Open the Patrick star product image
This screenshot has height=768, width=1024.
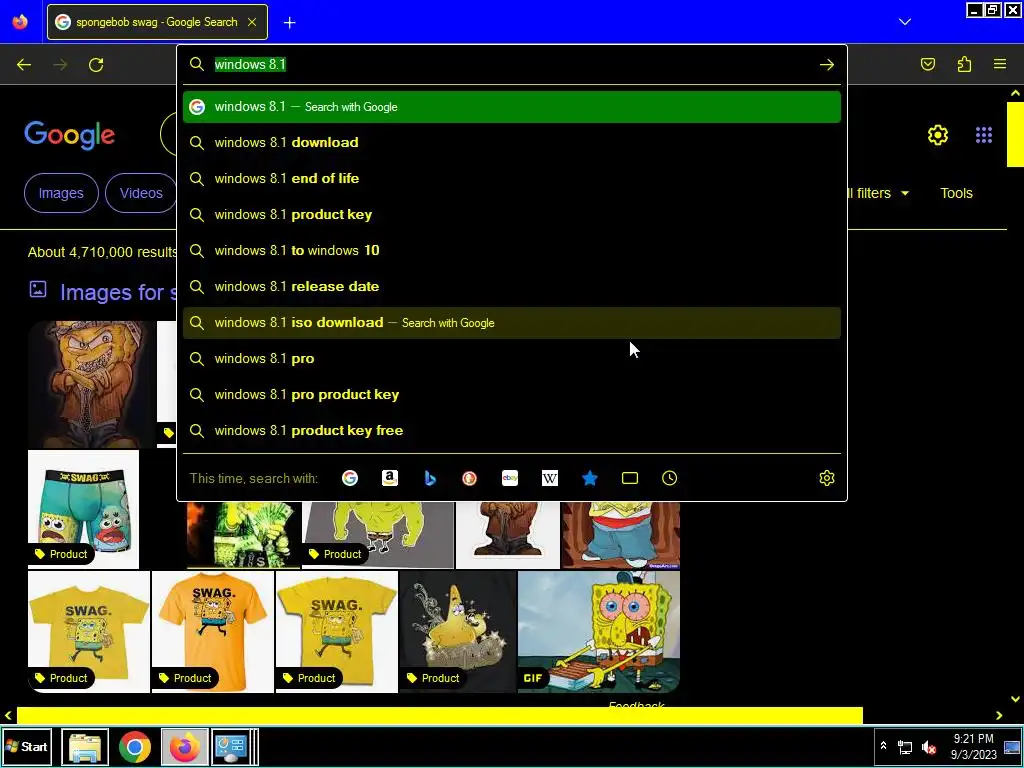coord(458,632)
